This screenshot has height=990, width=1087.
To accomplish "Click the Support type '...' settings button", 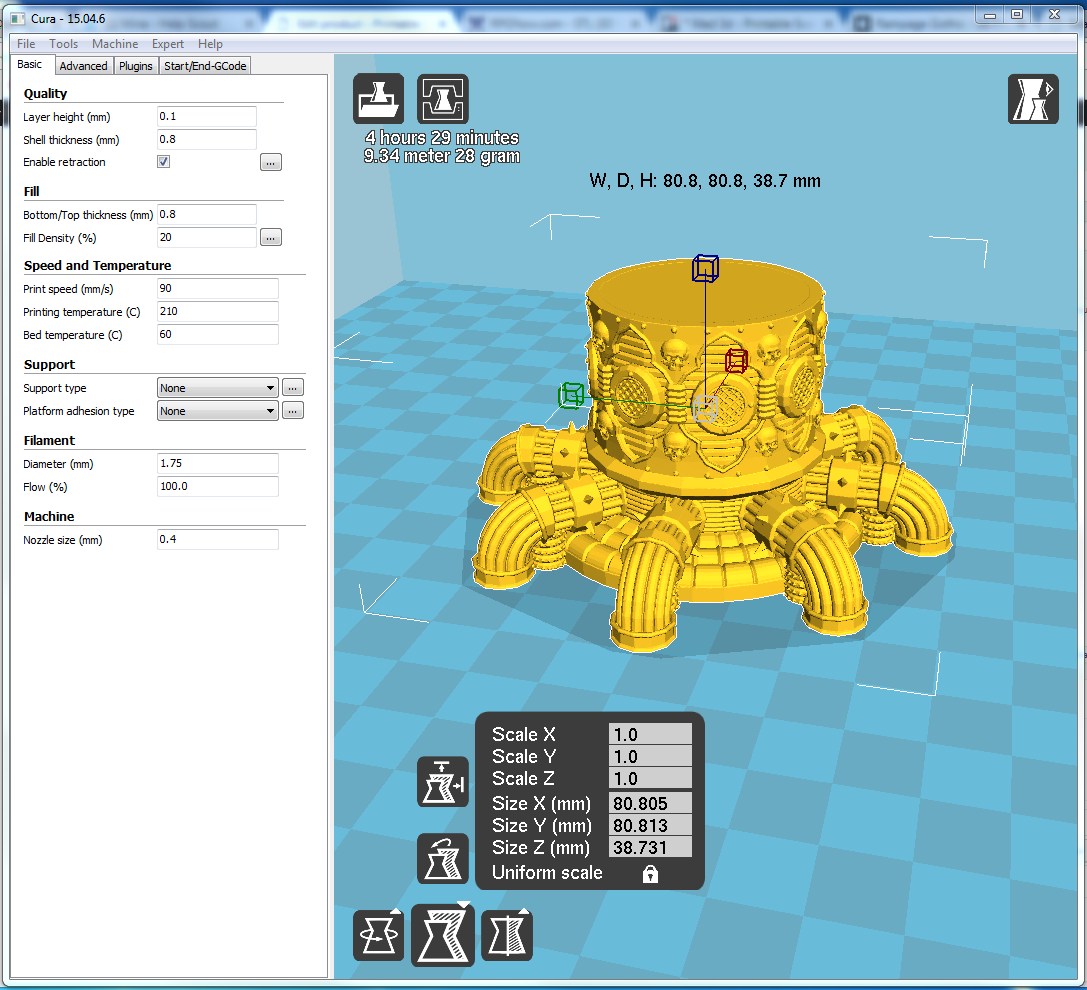I will tap(292, 388).
